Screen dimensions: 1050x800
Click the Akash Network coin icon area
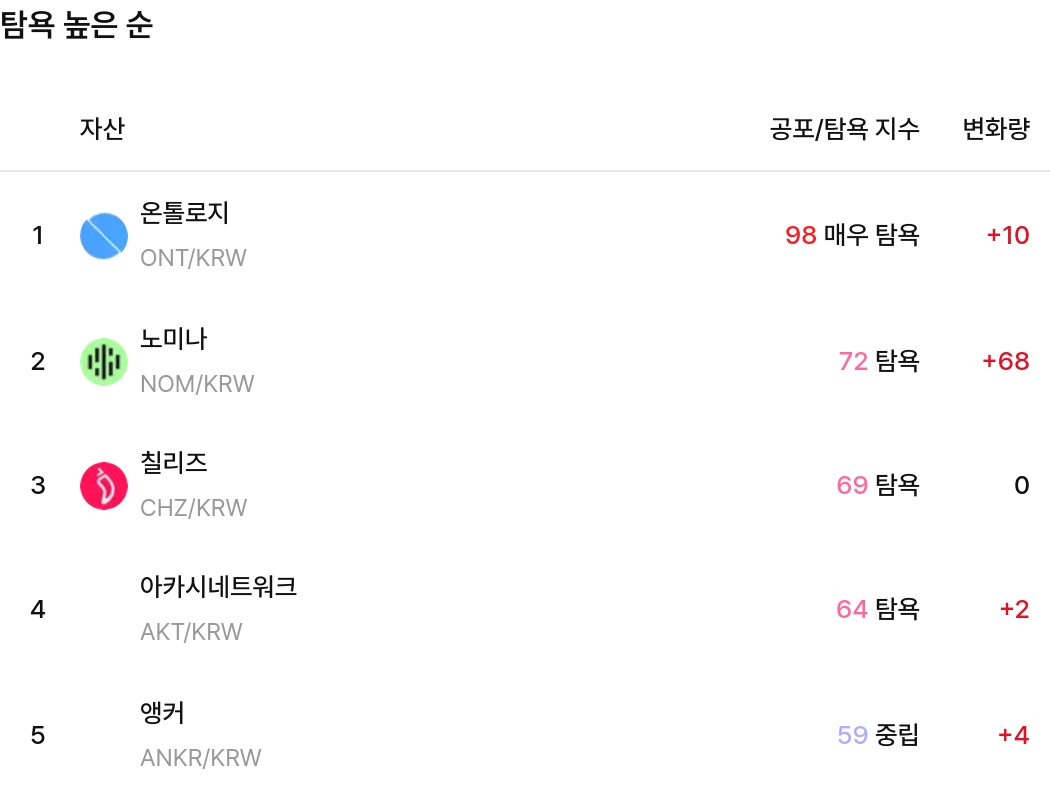coord(104,609)
